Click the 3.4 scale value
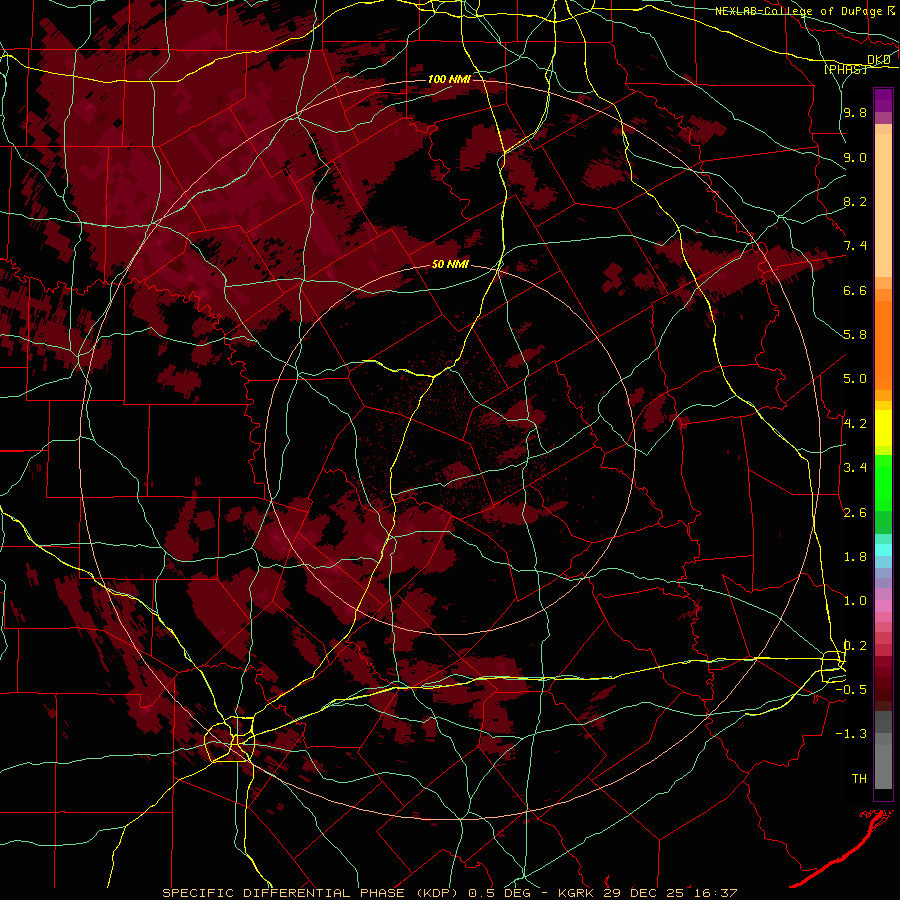Screen dimensions: 900x900 [x=855, y=468]
